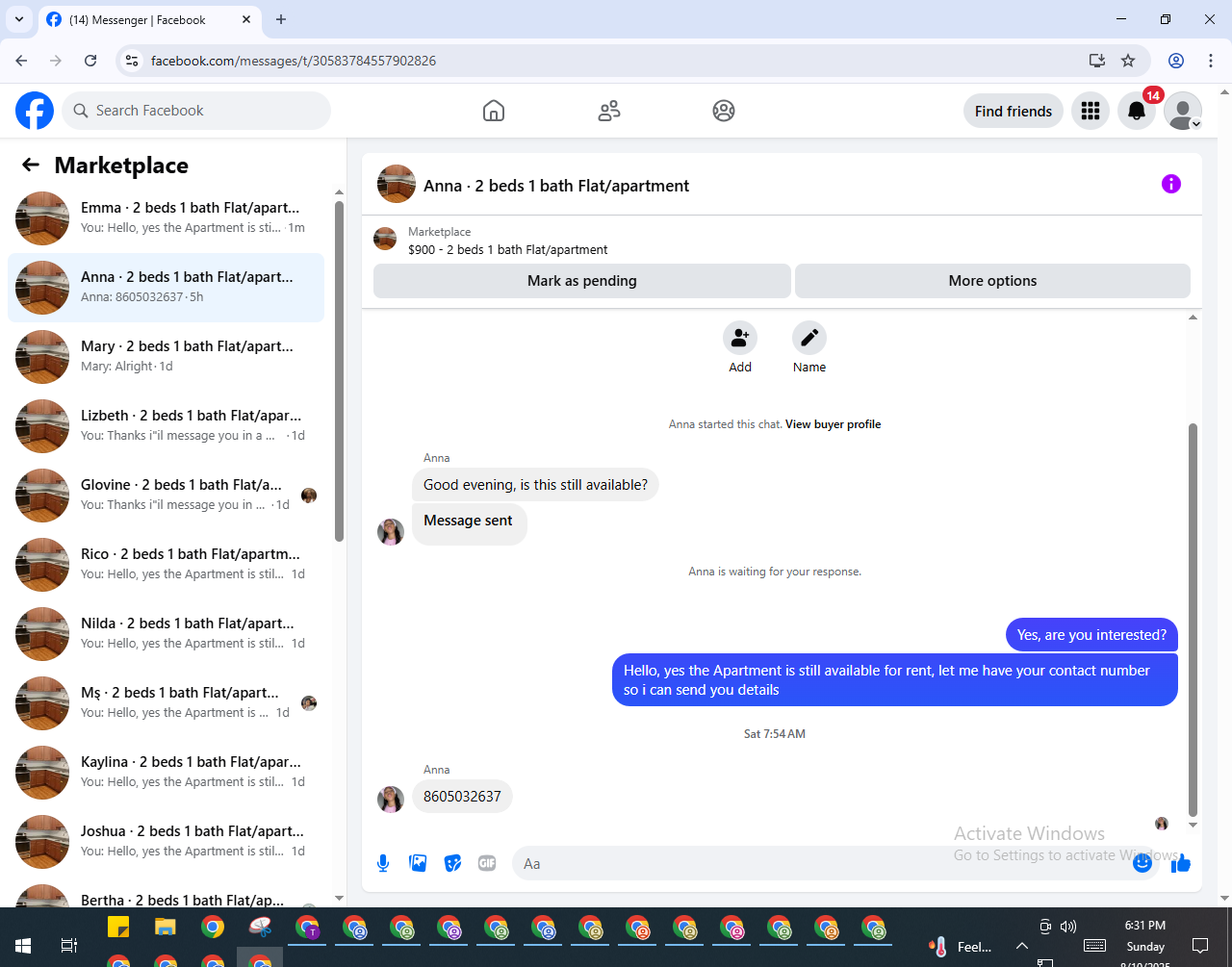
Task: Open the Facebook menu grid icon
Action: [1091, 111]
